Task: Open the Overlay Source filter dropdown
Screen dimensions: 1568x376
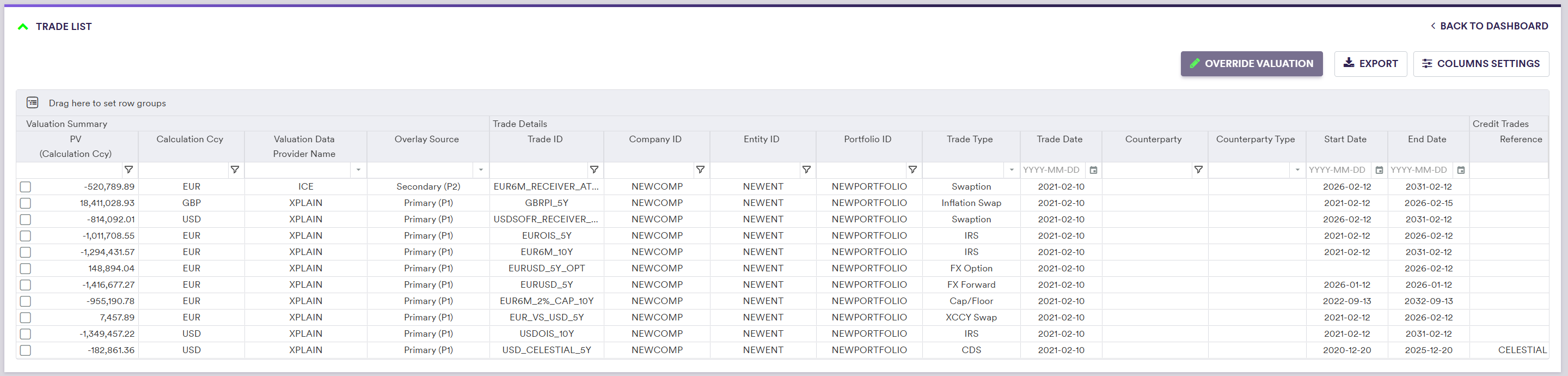Action: coord(481,170)
